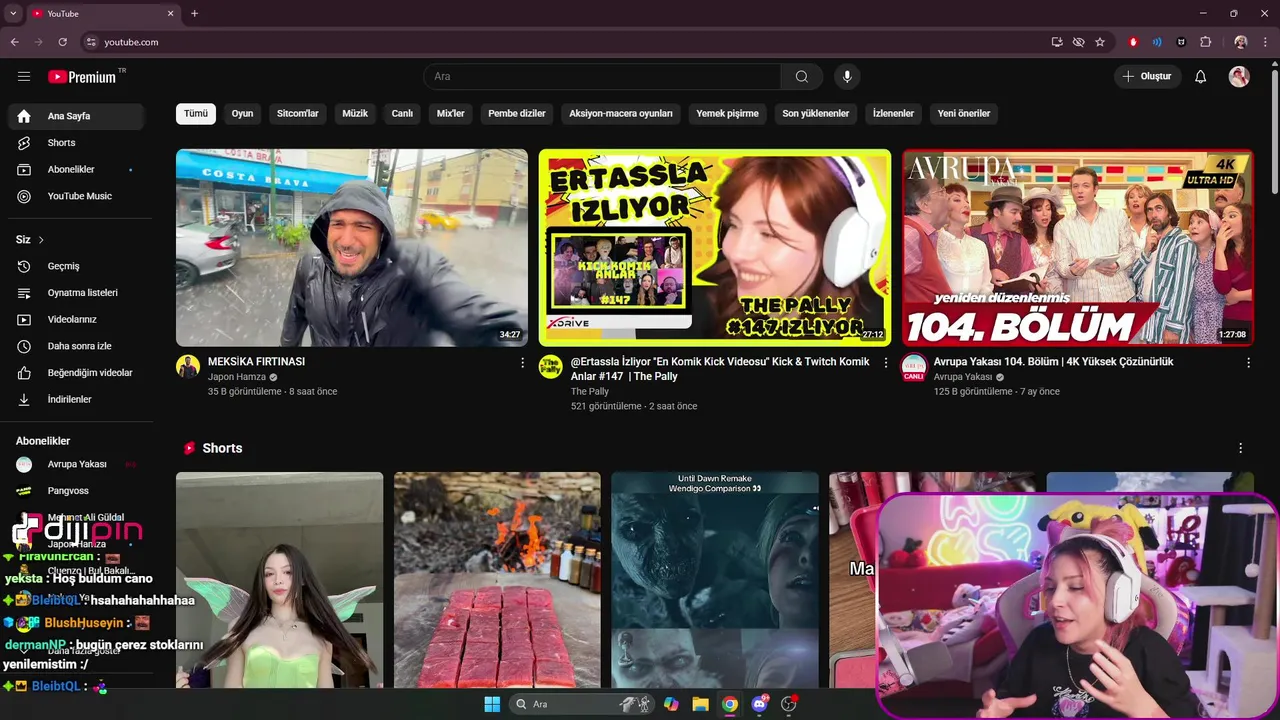Screen dimensions: 1280x720
Task: Go back in the browser
Action: click(14, 42)
